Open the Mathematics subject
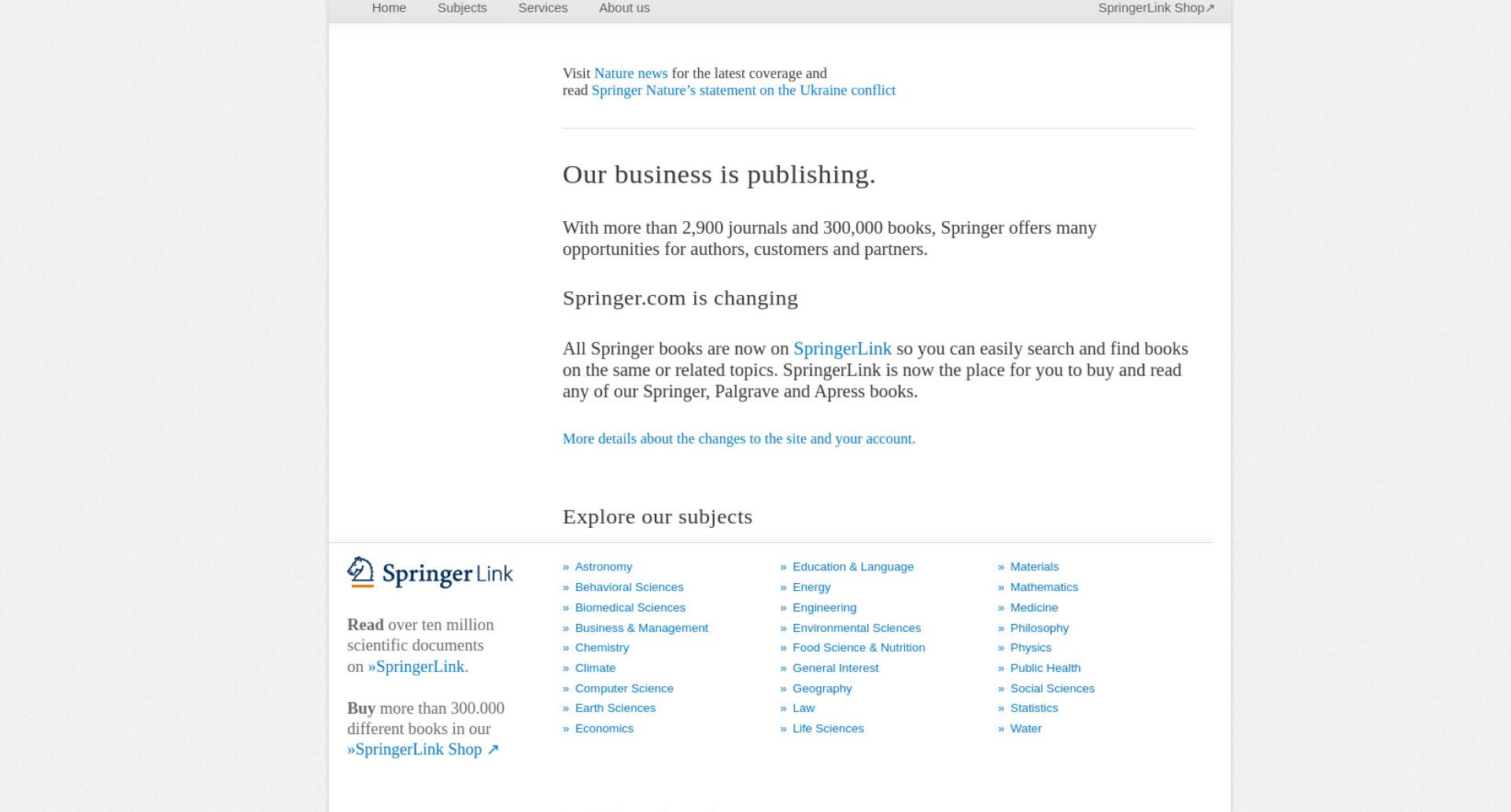Viewport: 1511px width, 812px height. [x=1044, y=587]
